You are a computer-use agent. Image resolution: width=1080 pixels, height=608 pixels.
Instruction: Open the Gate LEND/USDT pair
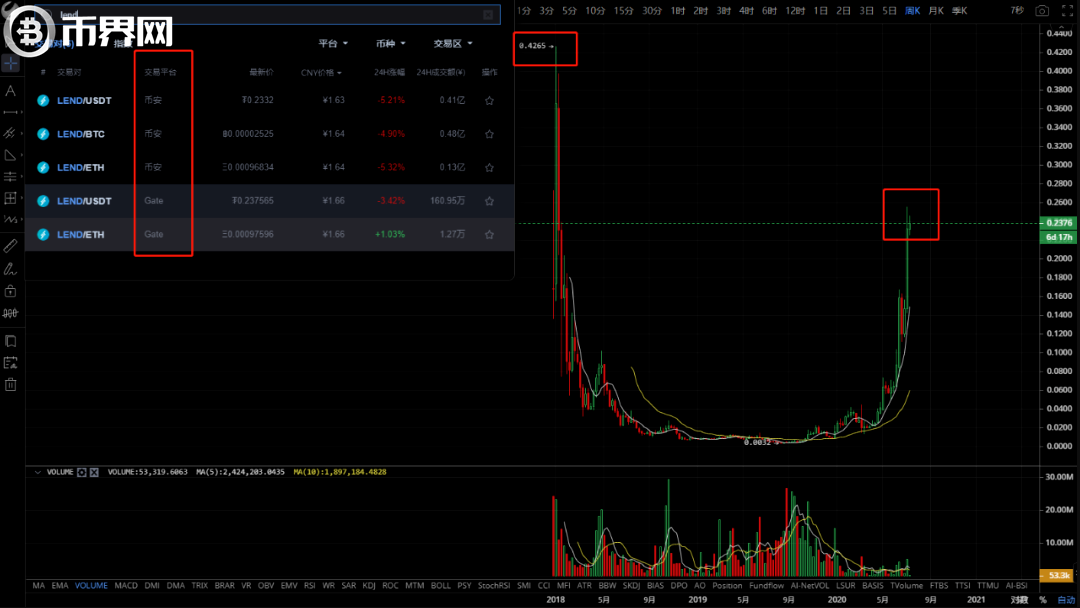(x=84, y=201)
